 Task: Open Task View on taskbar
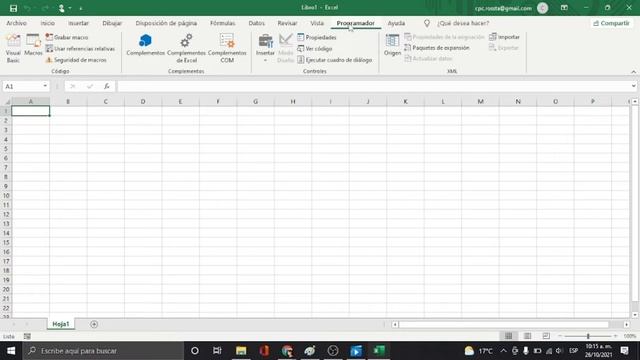(x=217, y=351)
